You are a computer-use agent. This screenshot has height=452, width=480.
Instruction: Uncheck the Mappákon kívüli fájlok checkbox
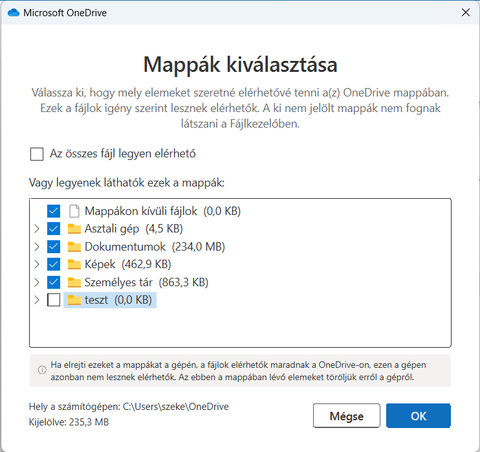pyautogui.click(x=54, y=211)
